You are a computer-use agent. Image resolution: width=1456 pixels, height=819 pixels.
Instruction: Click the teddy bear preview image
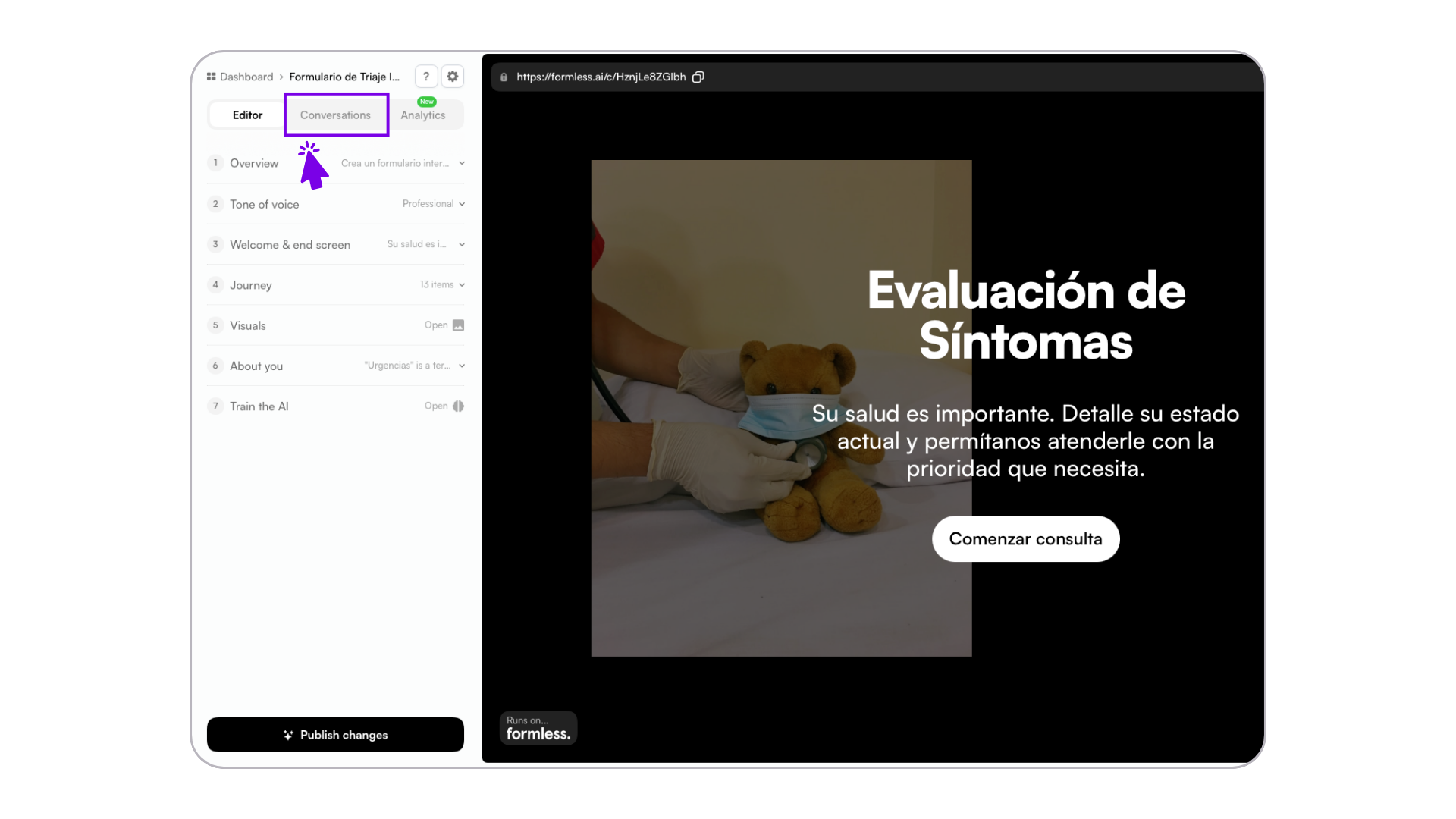point(781,408)
